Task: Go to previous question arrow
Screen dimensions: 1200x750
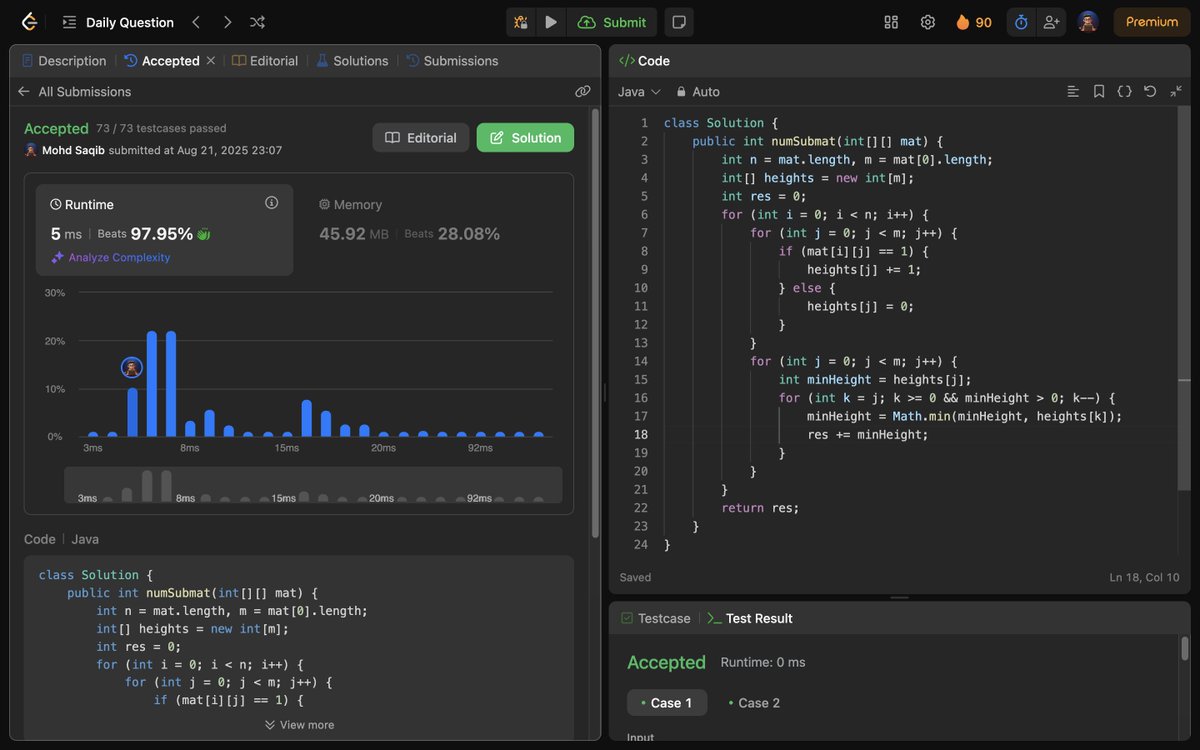Action: (196, 22)
